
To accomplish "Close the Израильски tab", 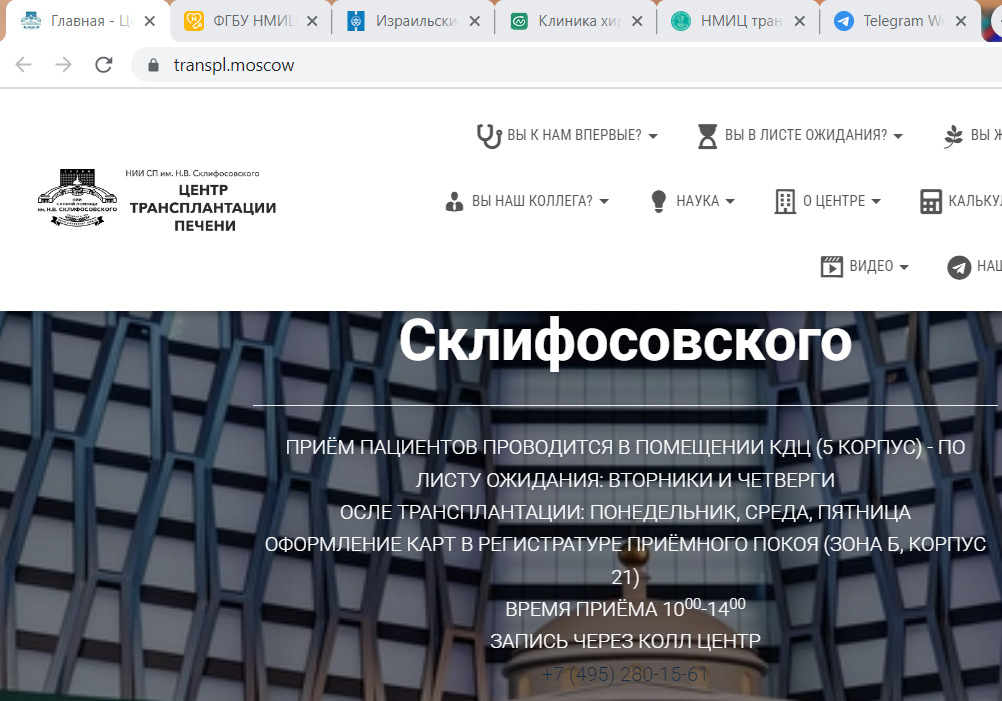I will coord(474,21).
